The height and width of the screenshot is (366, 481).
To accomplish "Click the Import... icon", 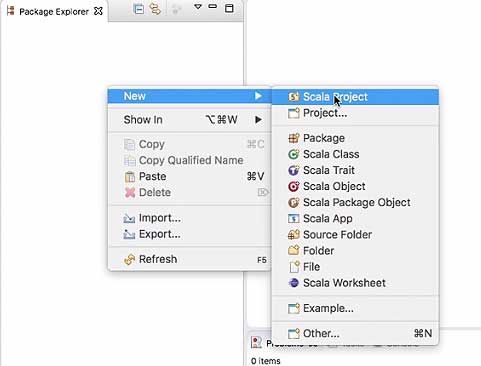I will (129, 218).
